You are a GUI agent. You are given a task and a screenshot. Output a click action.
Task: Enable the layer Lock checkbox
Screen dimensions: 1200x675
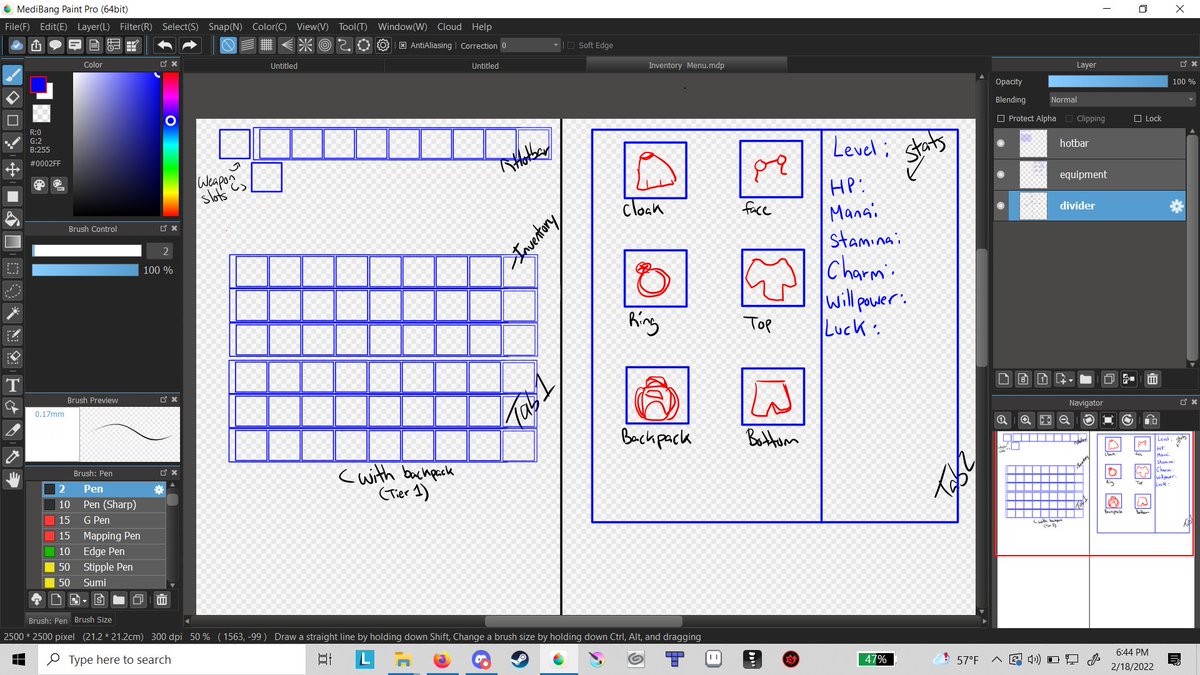click(x=1137, y=118)
